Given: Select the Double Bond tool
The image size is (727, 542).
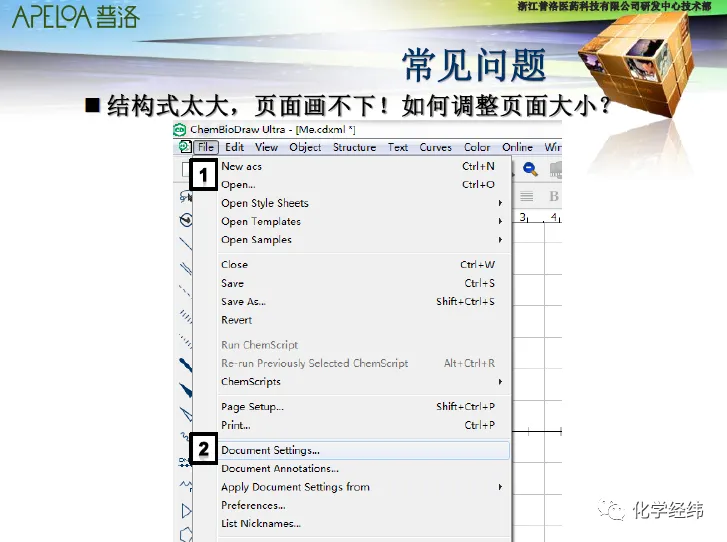Looking at the screenshot, I should (185, 268).
